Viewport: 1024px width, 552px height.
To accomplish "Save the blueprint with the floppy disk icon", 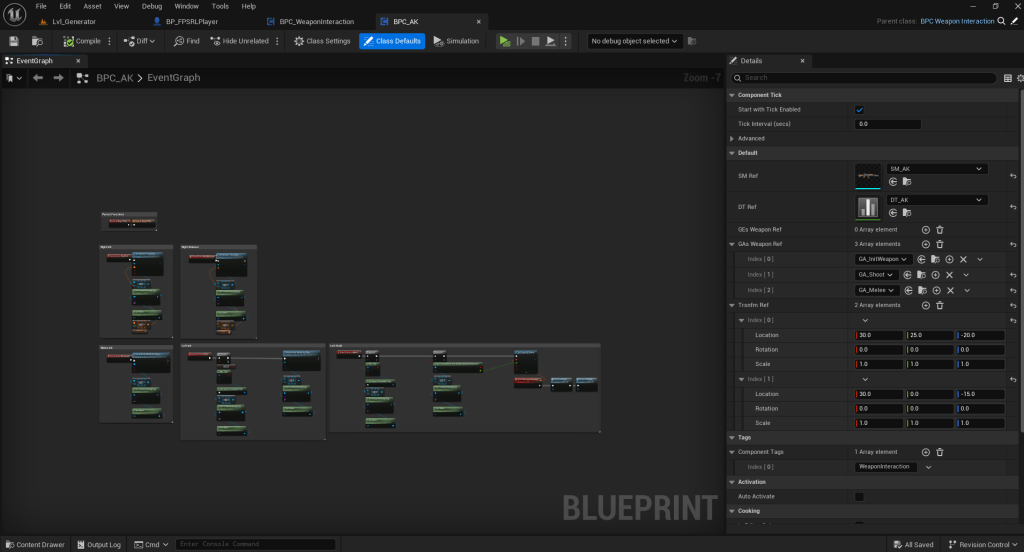I will pyautogui.click(x=14, y=41).
